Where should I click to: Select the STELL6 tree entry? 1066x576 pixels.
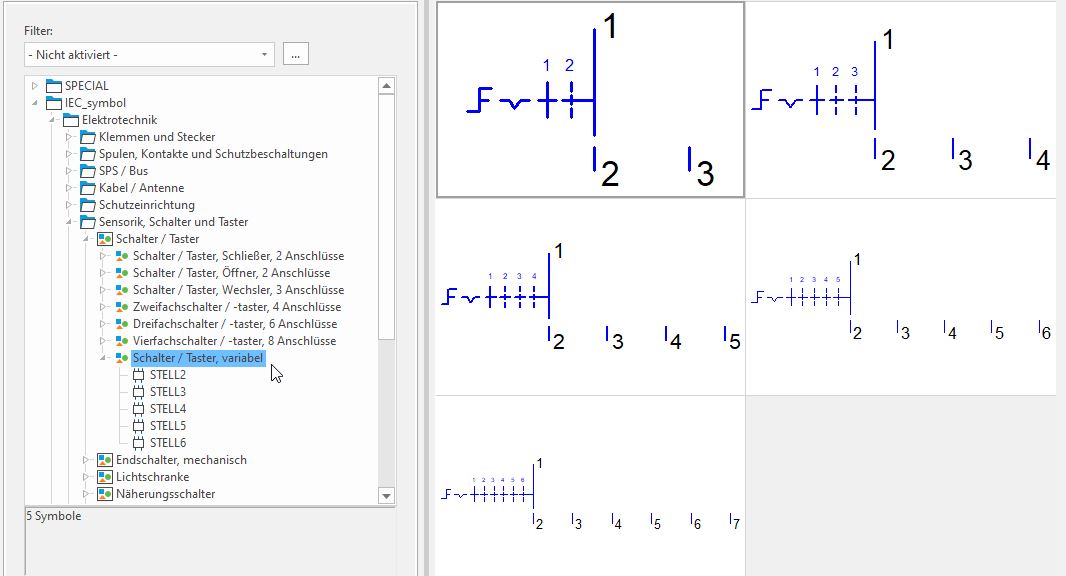tap(168, 443)
